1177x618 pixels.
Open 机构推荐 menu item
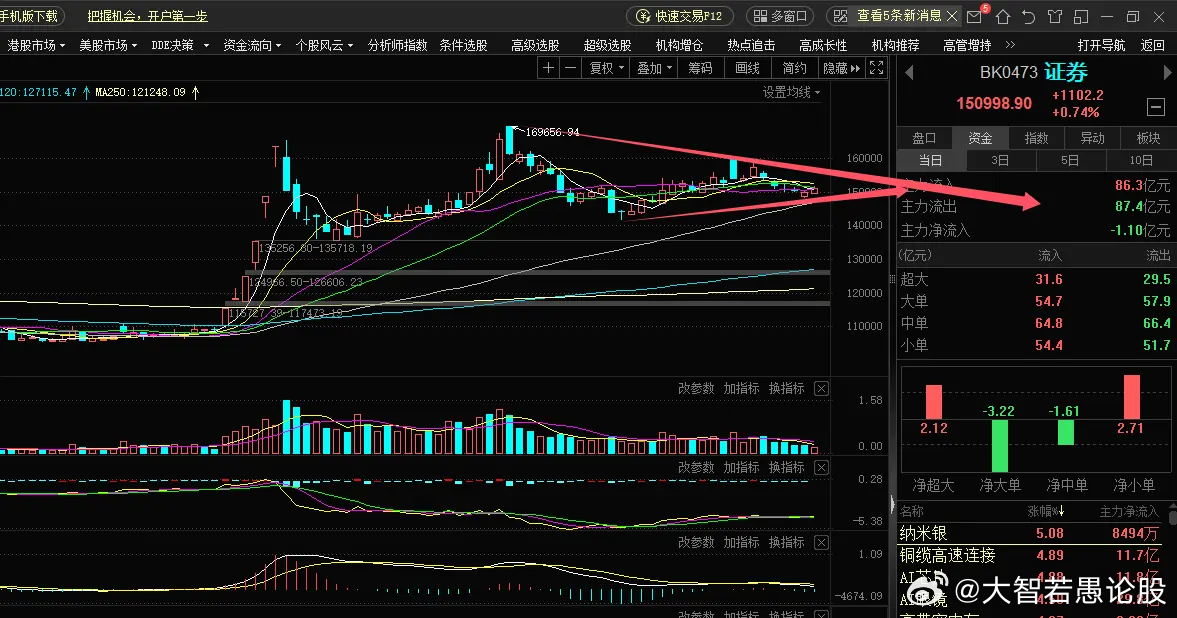(896, 45)
